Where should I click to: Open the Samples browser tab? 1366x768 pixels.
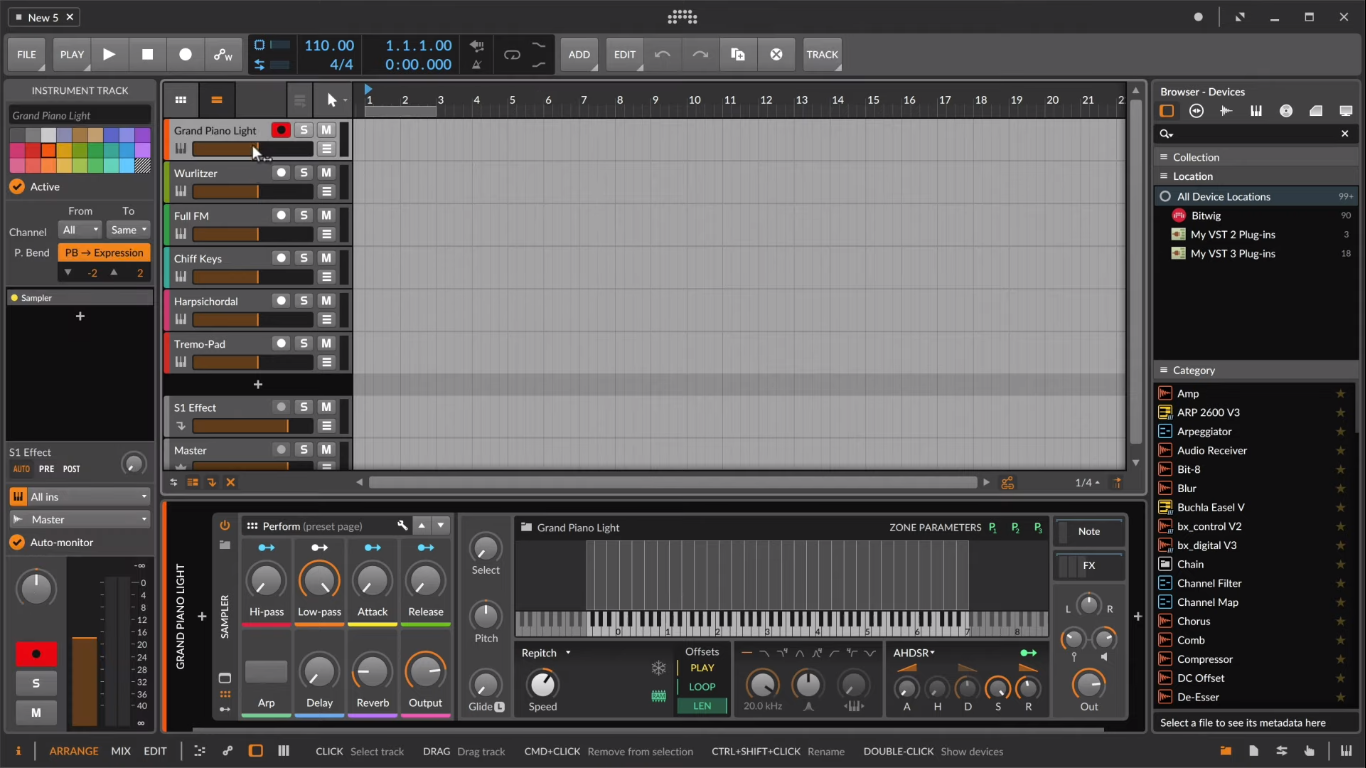click(x=1225, y=110)
